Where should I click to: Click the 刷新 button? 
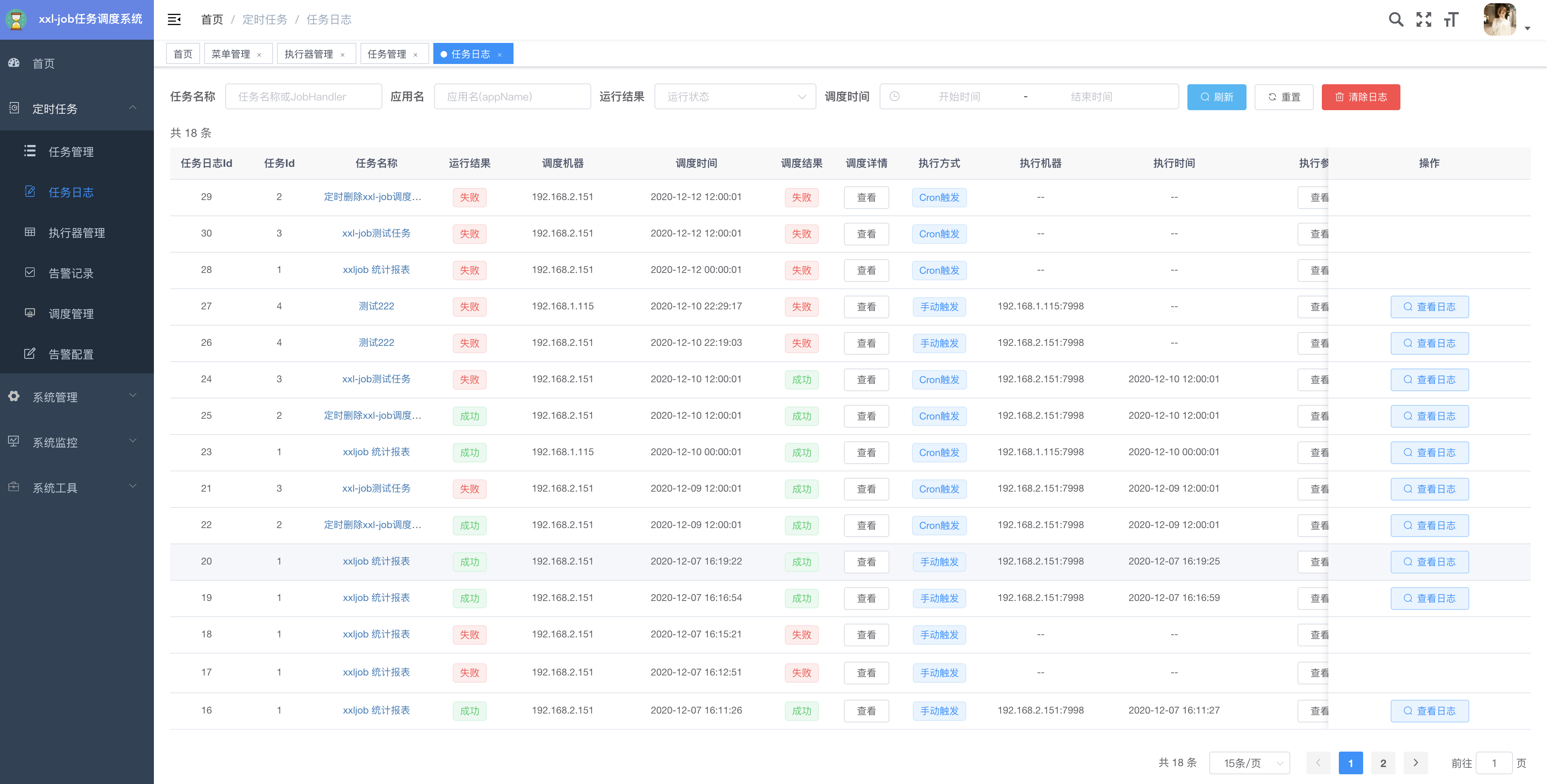coord(1216,97)
